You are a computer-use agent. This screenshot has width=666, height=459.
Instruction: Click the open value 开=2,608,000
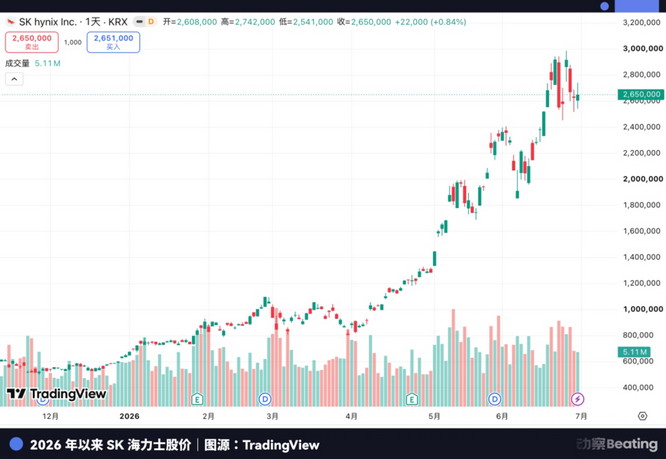pos(190,22)
